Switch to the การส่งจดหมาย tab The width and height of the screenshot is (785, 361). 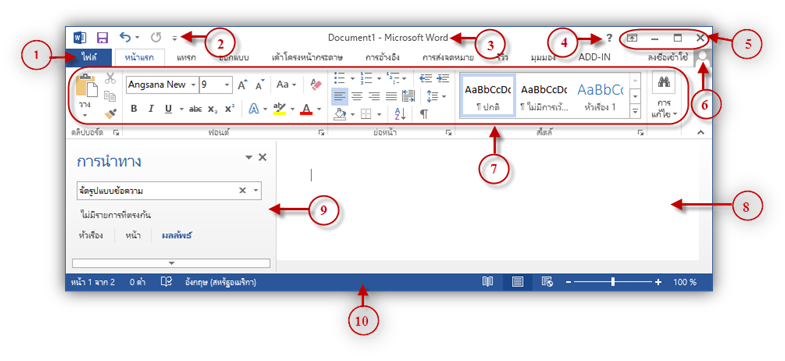[448, 58]
